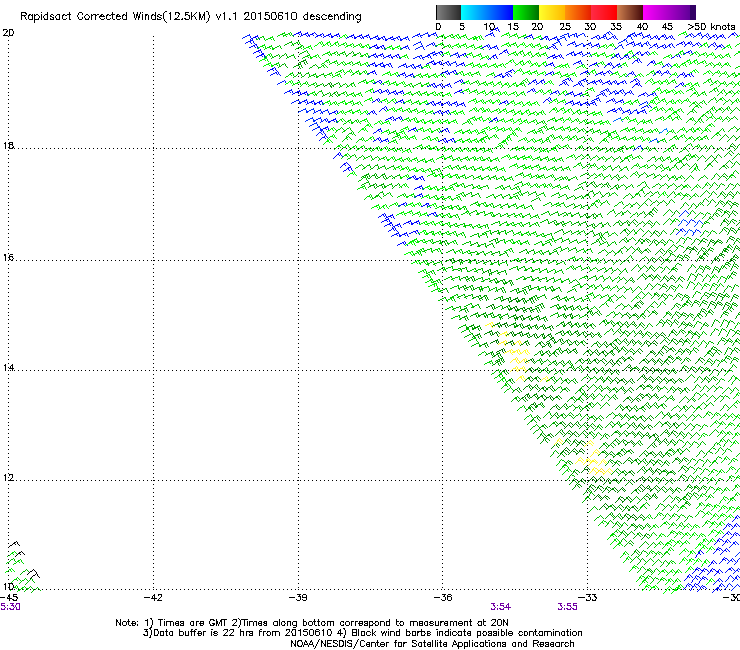Click the latitude axis label '18'
This screenshot has height=650, width=740.
coord(8,145)
